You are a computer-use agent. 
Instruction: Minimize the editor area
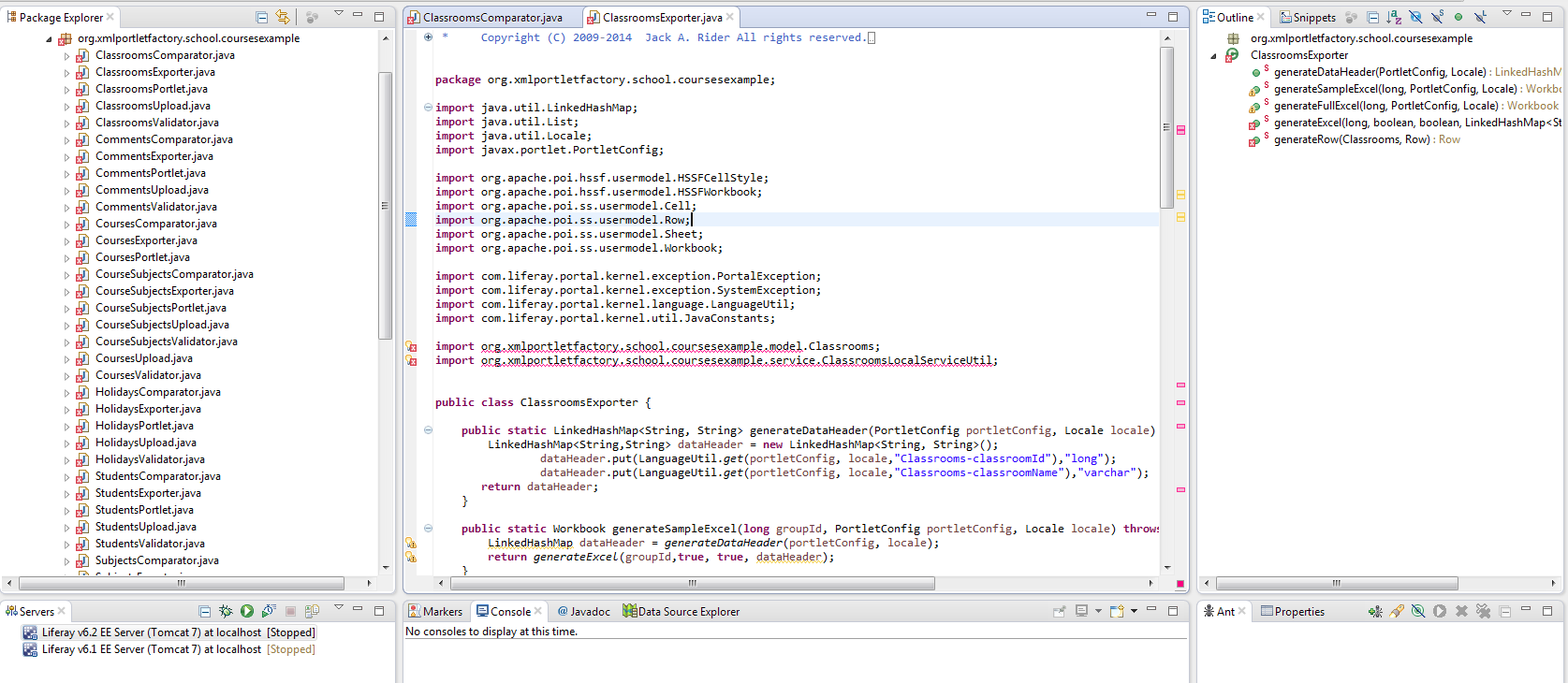[1151, 16]
